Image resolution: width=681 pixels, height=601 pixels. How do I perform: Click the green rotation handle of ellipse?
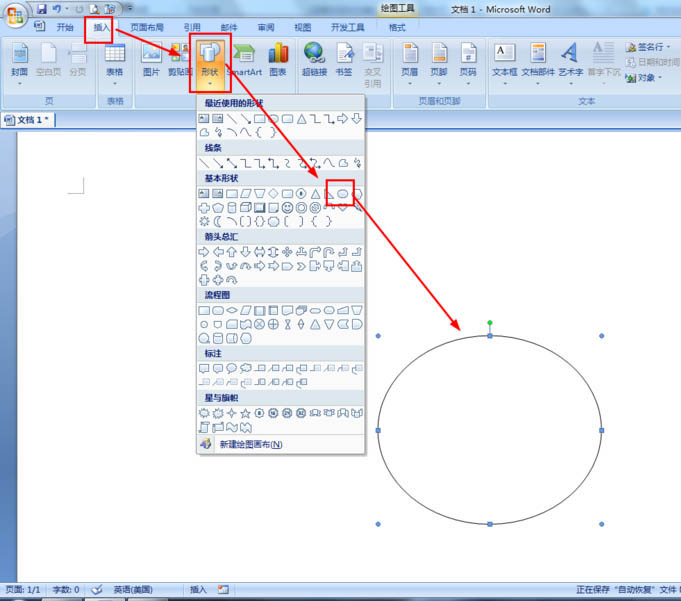tap(490, 323)
